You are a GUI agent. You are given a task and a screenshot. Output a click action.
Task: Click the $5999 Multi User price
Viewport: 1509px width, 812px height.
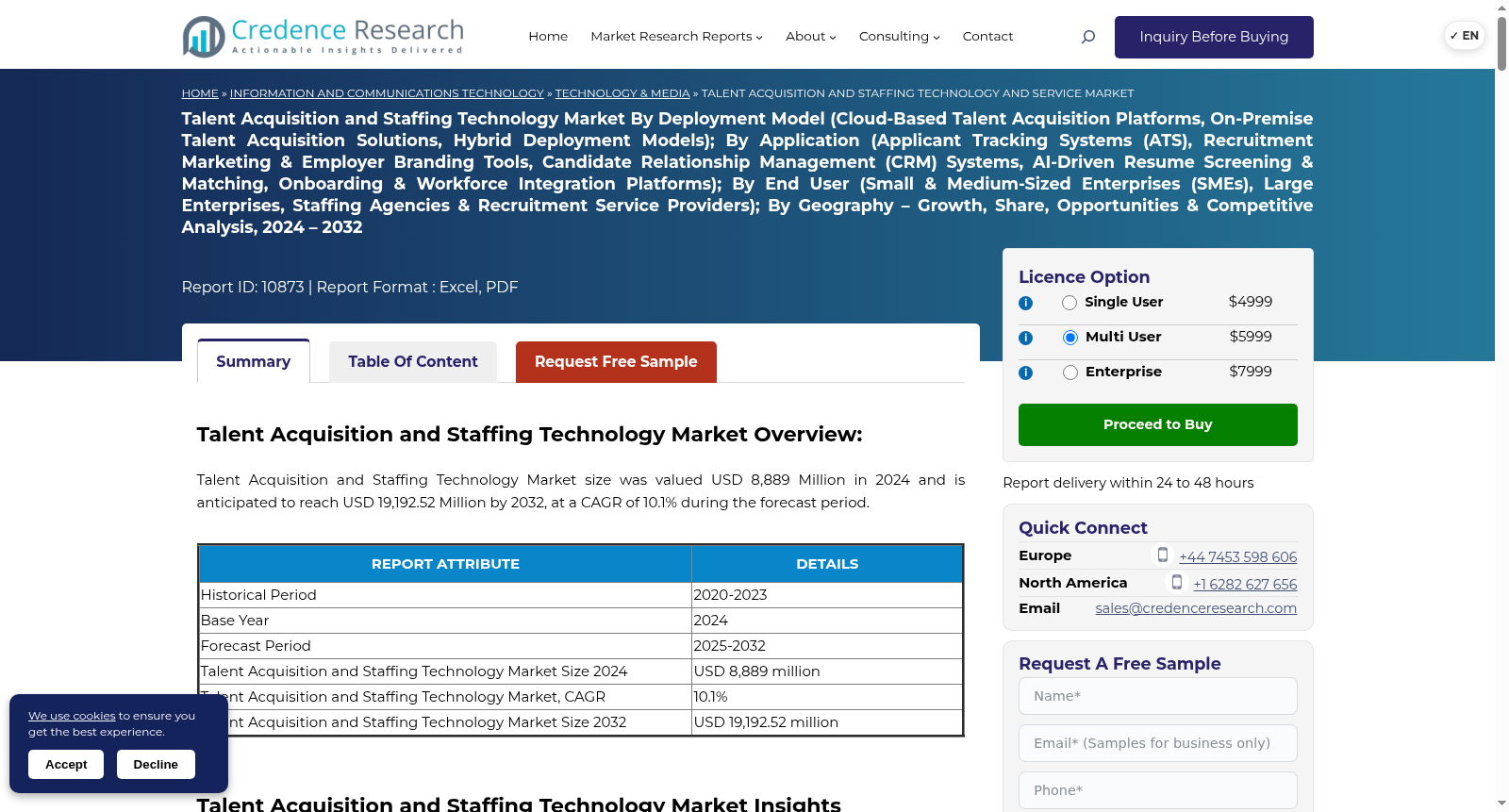[x=1251, y=337]
